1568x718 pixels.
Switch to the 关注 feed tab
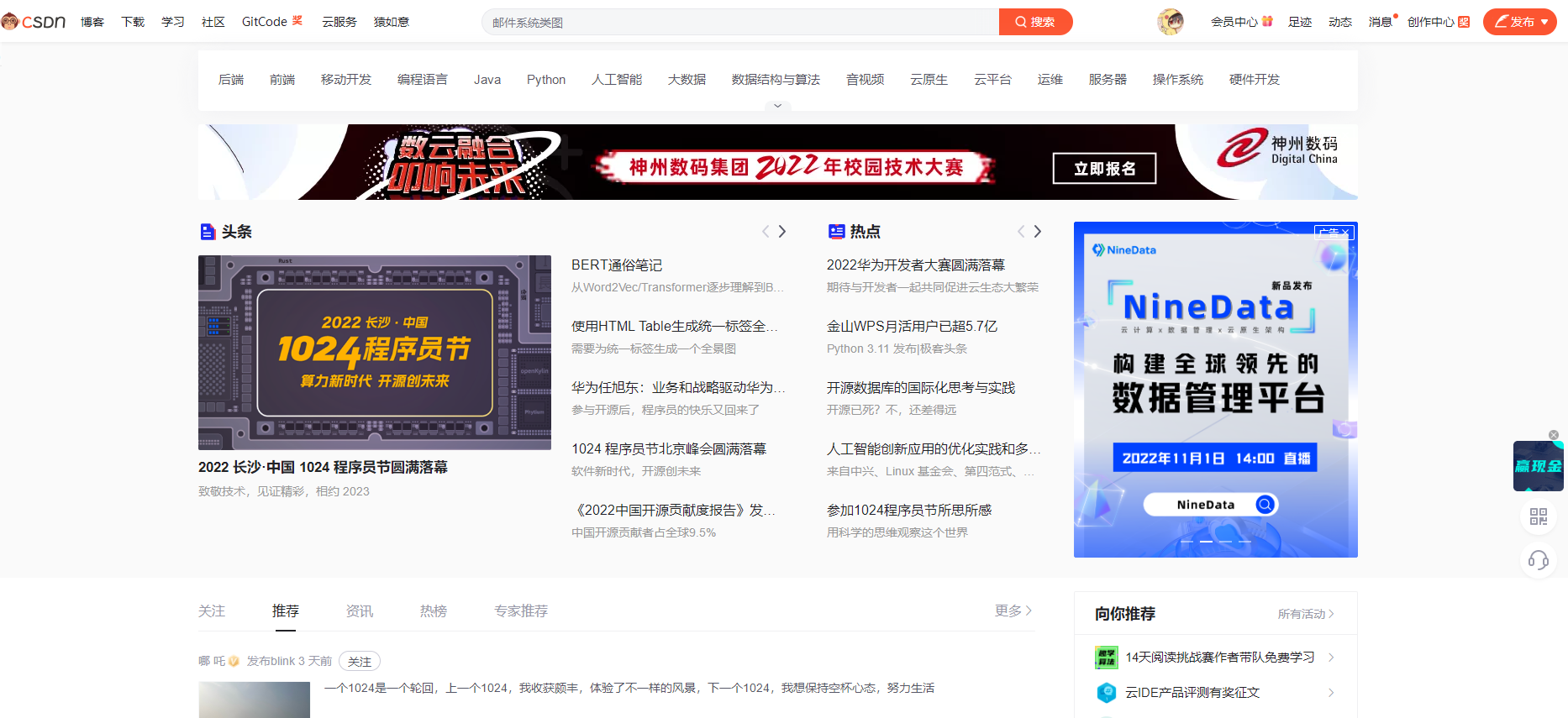pos(212,611)
